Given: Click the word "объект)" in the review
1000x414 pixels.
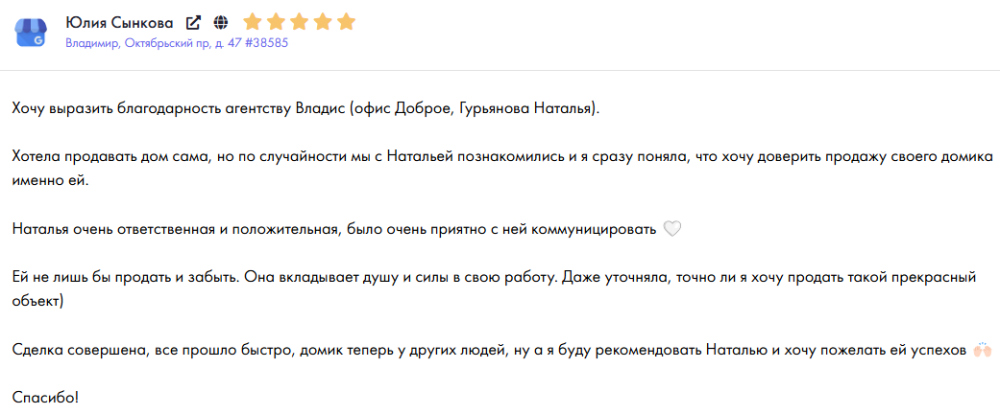Looking at the screenshot, I should (x=38, y=302).
